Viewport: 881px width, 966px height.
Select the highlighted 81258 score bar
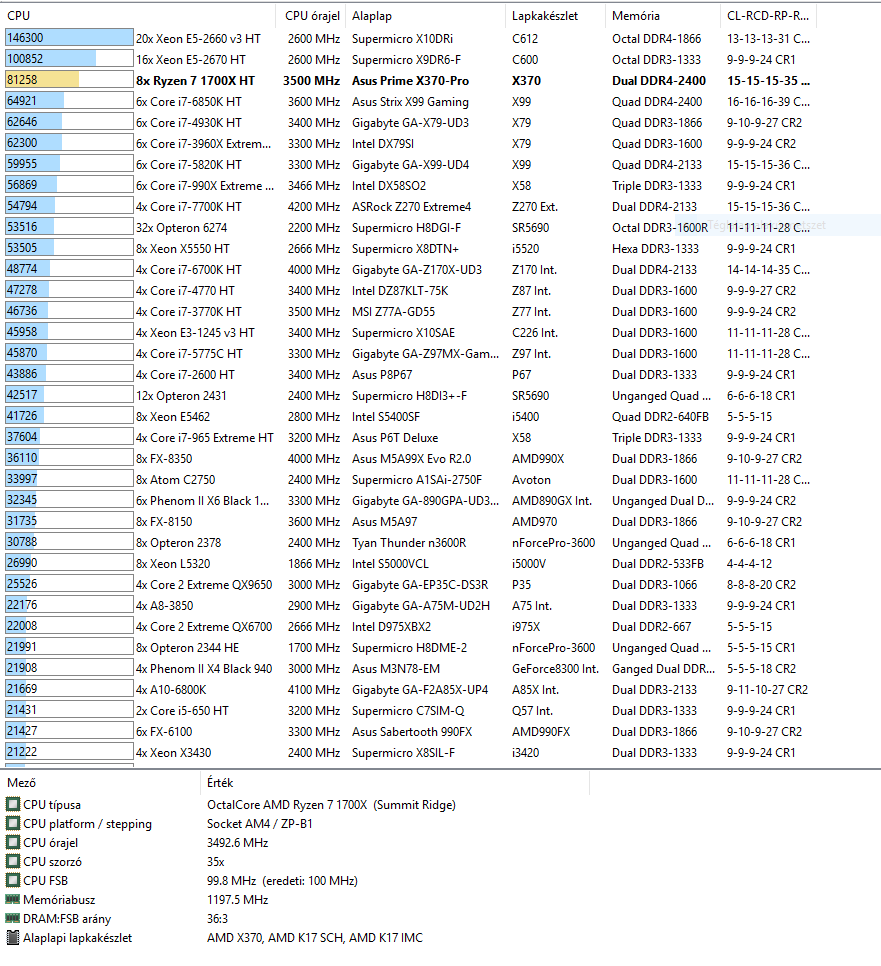click(69, 80)
